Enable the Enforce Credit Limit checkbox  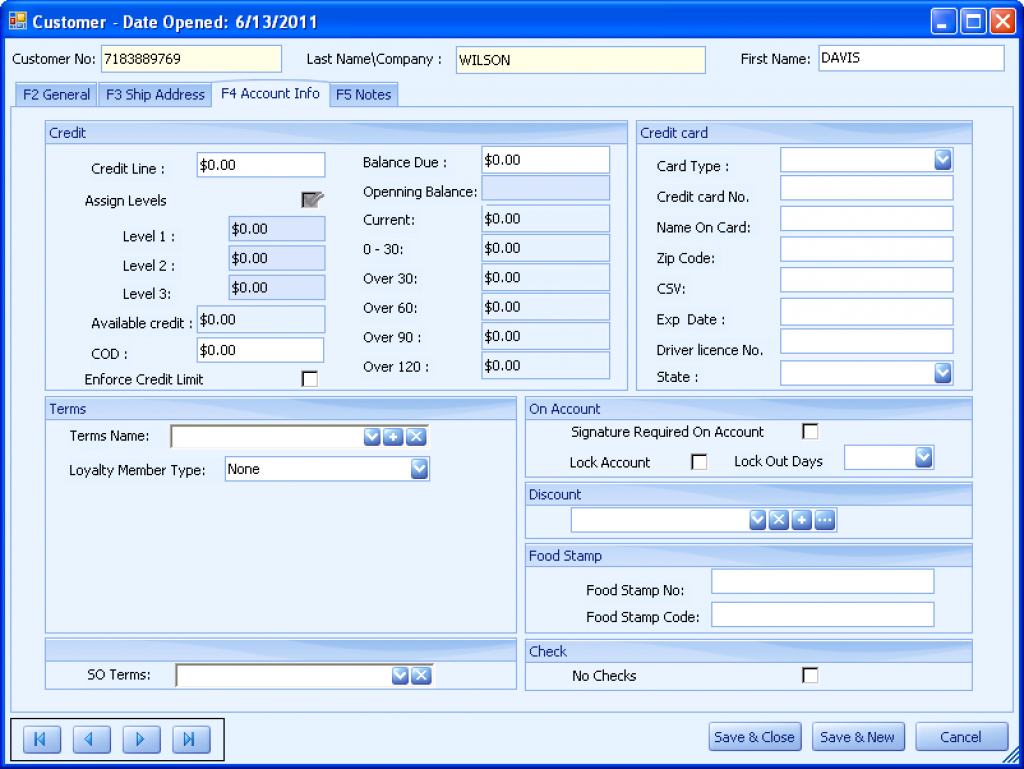tap(309, 378)
